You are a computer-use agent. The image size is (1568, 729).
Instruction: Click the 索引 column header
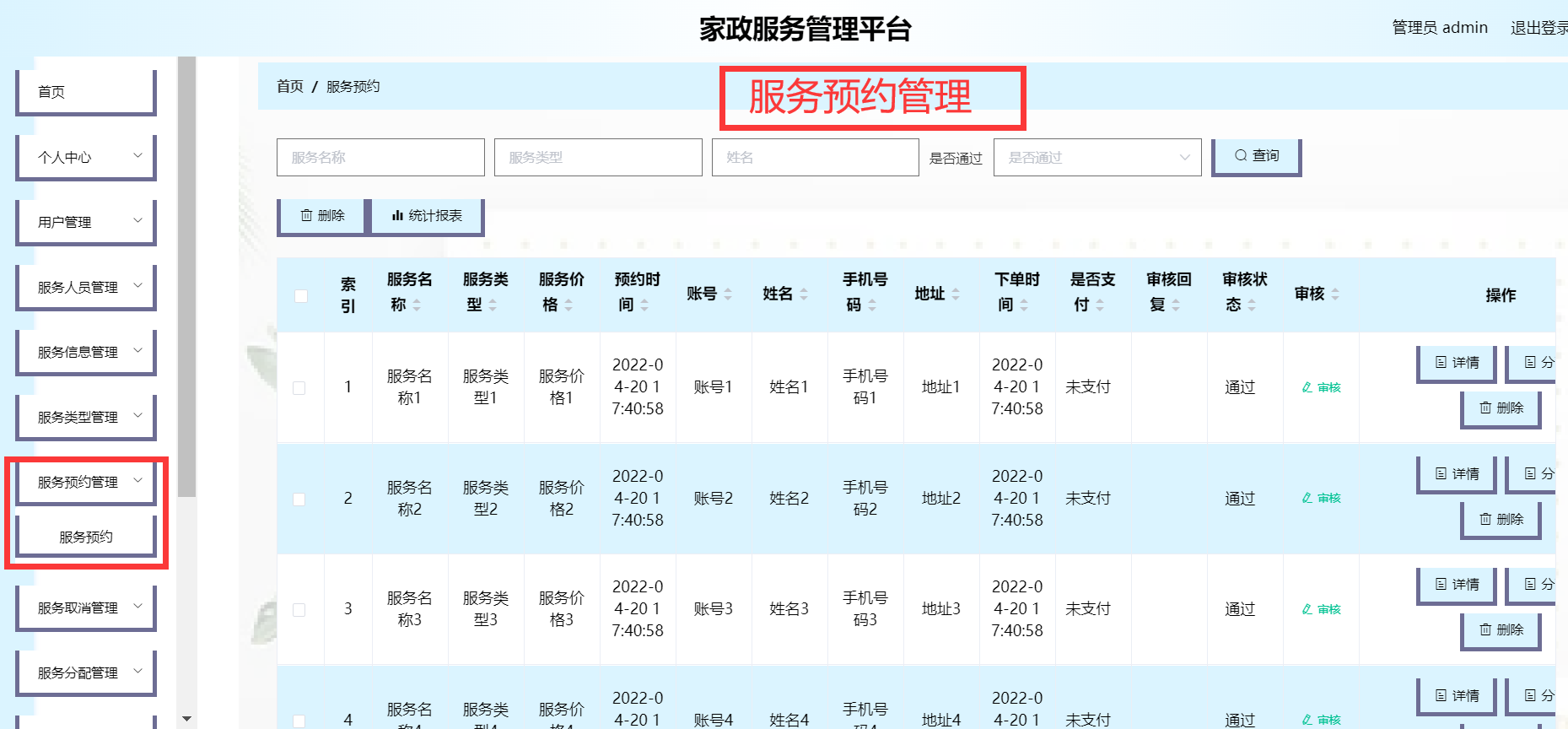[348, 295]
